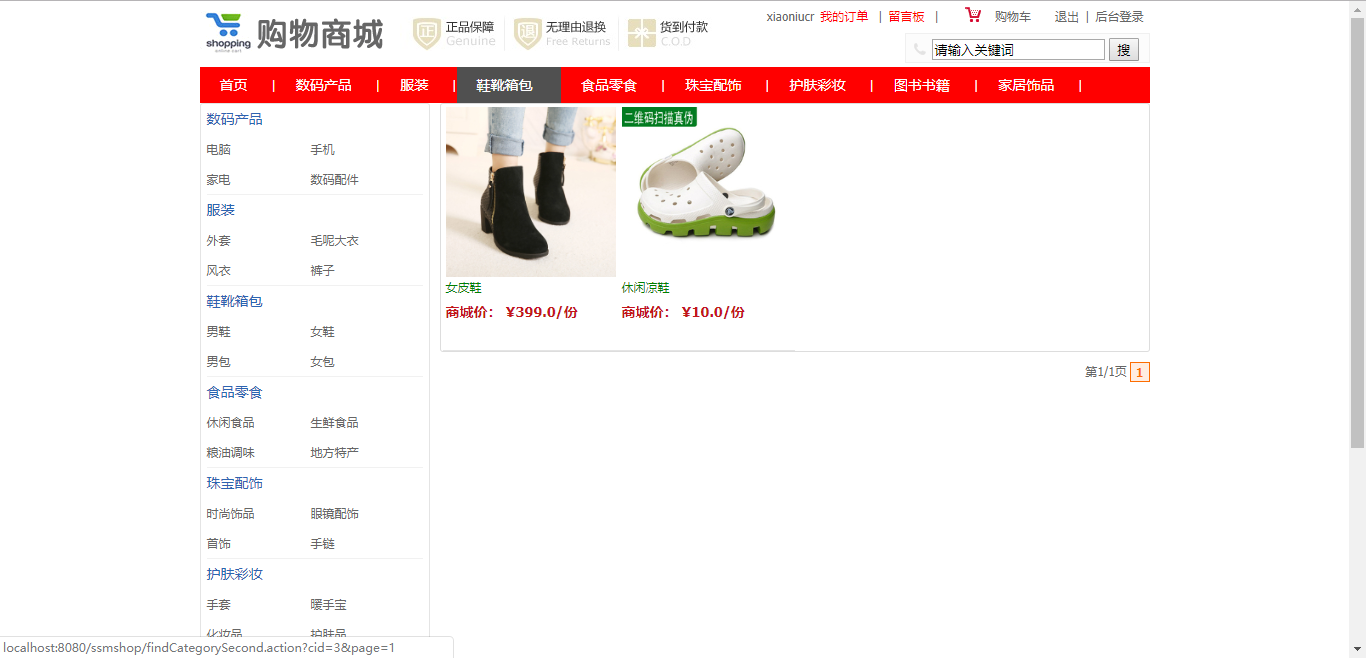The height and width of the screenshot is (658, 1366).
Task: Click the 无理由退换 Free Returns icon
Action: [528, 33]
